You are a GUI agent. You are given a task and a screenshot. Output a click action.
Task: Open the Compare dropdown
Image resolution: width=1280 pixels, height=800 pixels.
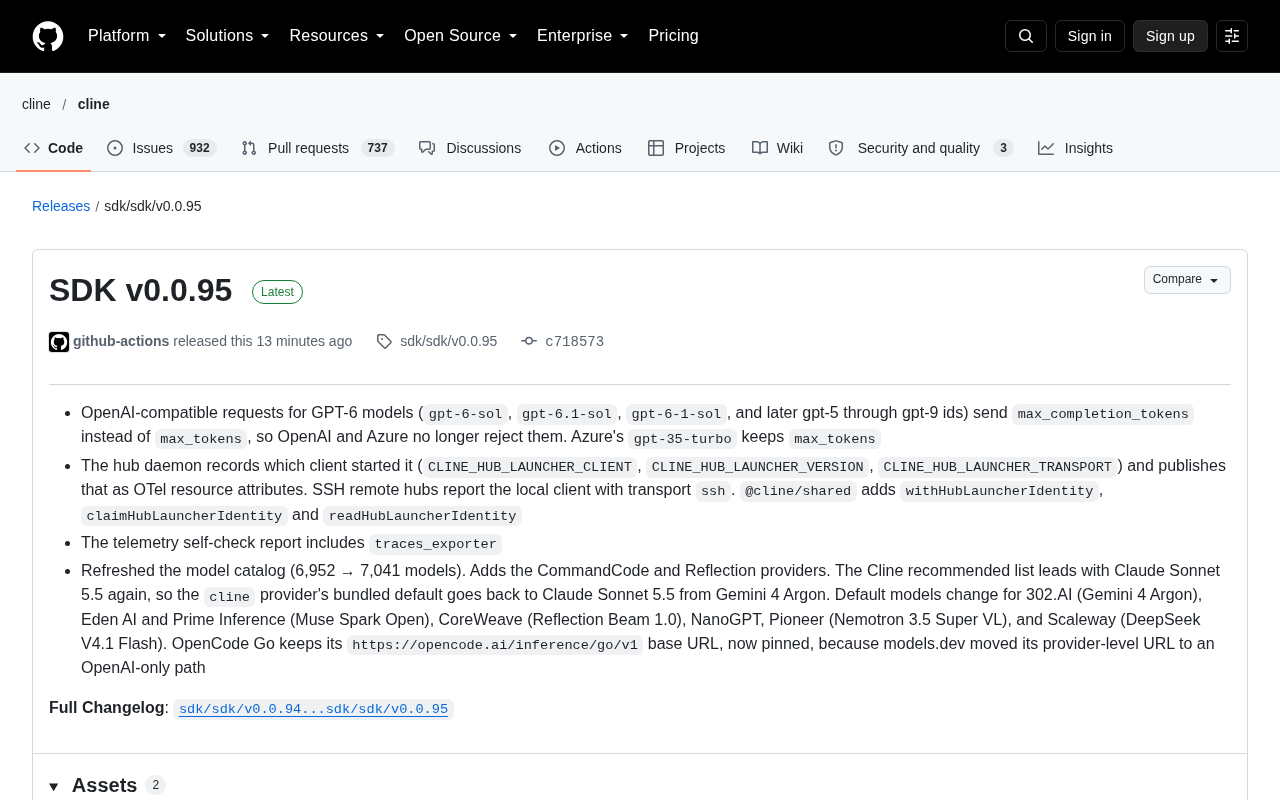point(1187,280)
